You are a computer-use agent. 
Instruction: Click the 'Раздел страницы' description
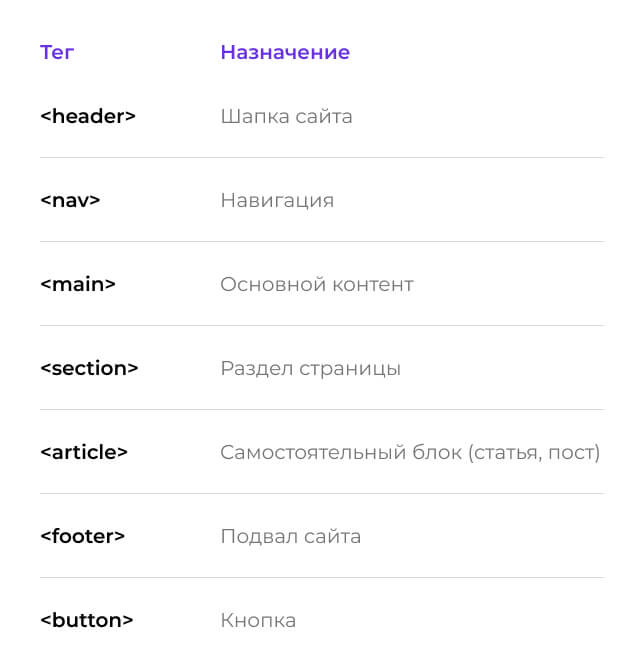tap(311, 369)
